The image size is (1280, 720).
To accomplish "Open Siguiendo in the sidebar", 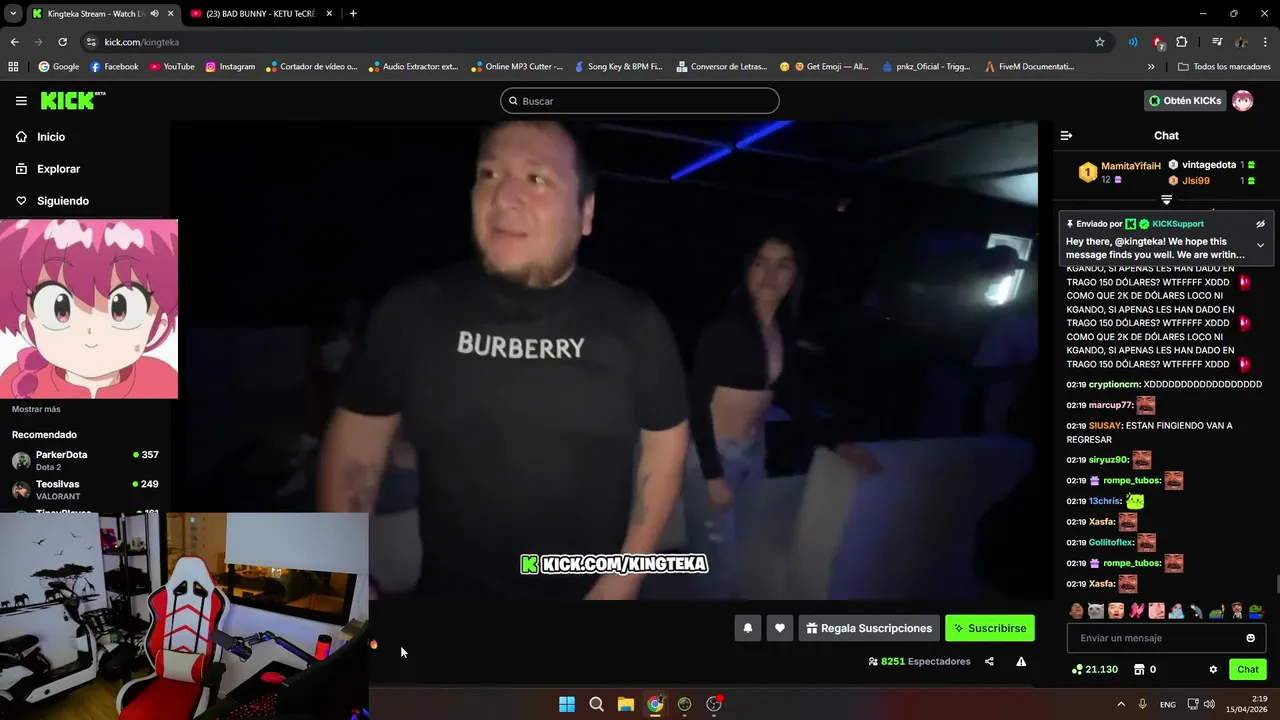I will pos(52,201).
